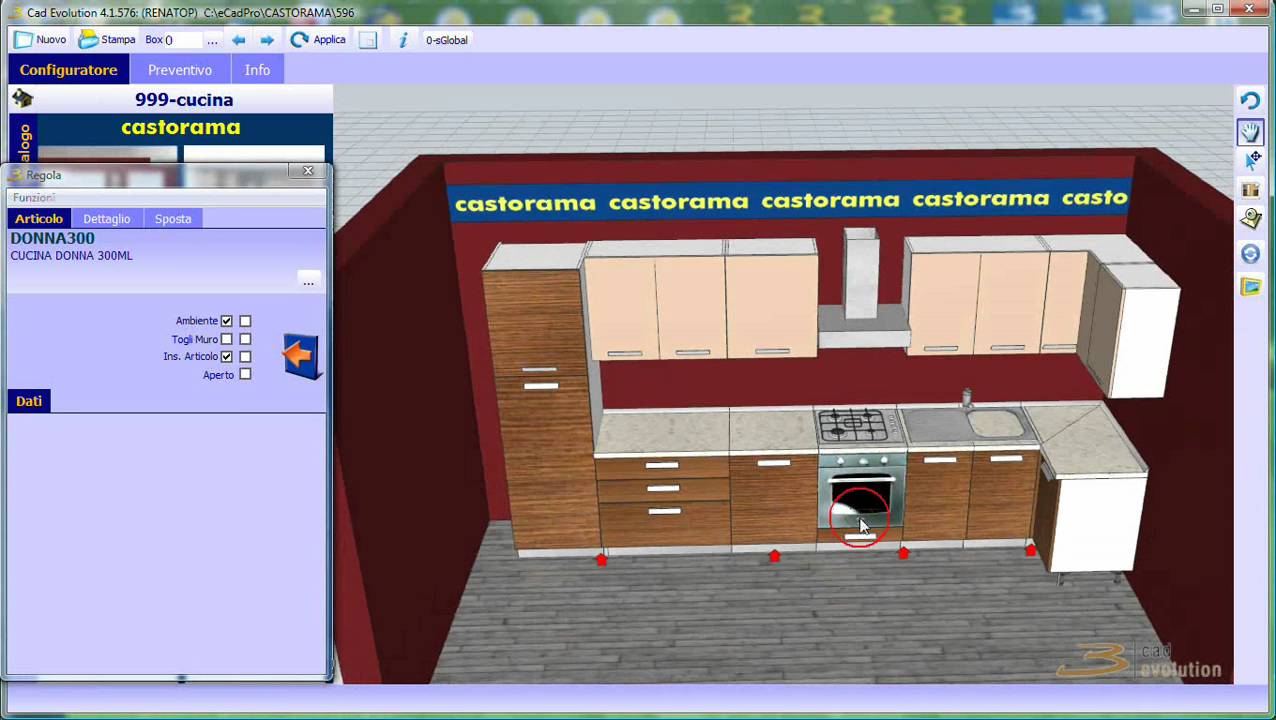Click the leftmost red floor marker
The height and width of the screenshot is (720, 1276).
(601, 560)
